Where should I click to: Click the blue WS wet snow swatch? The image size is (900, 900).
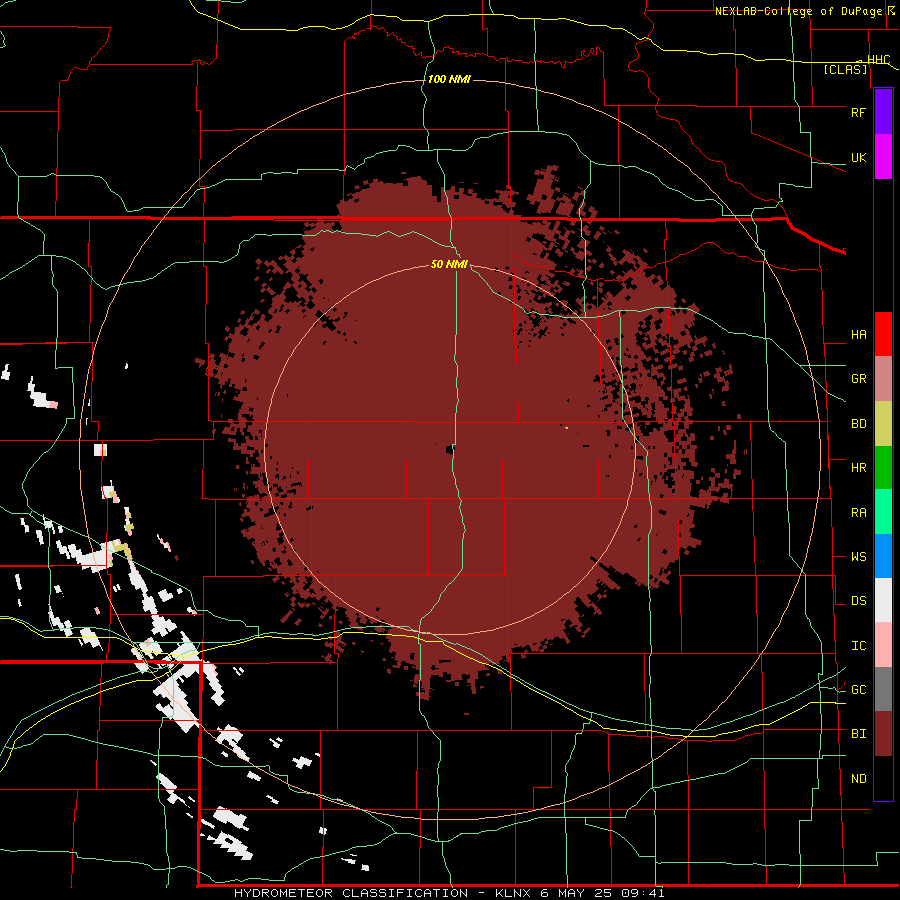883,556
